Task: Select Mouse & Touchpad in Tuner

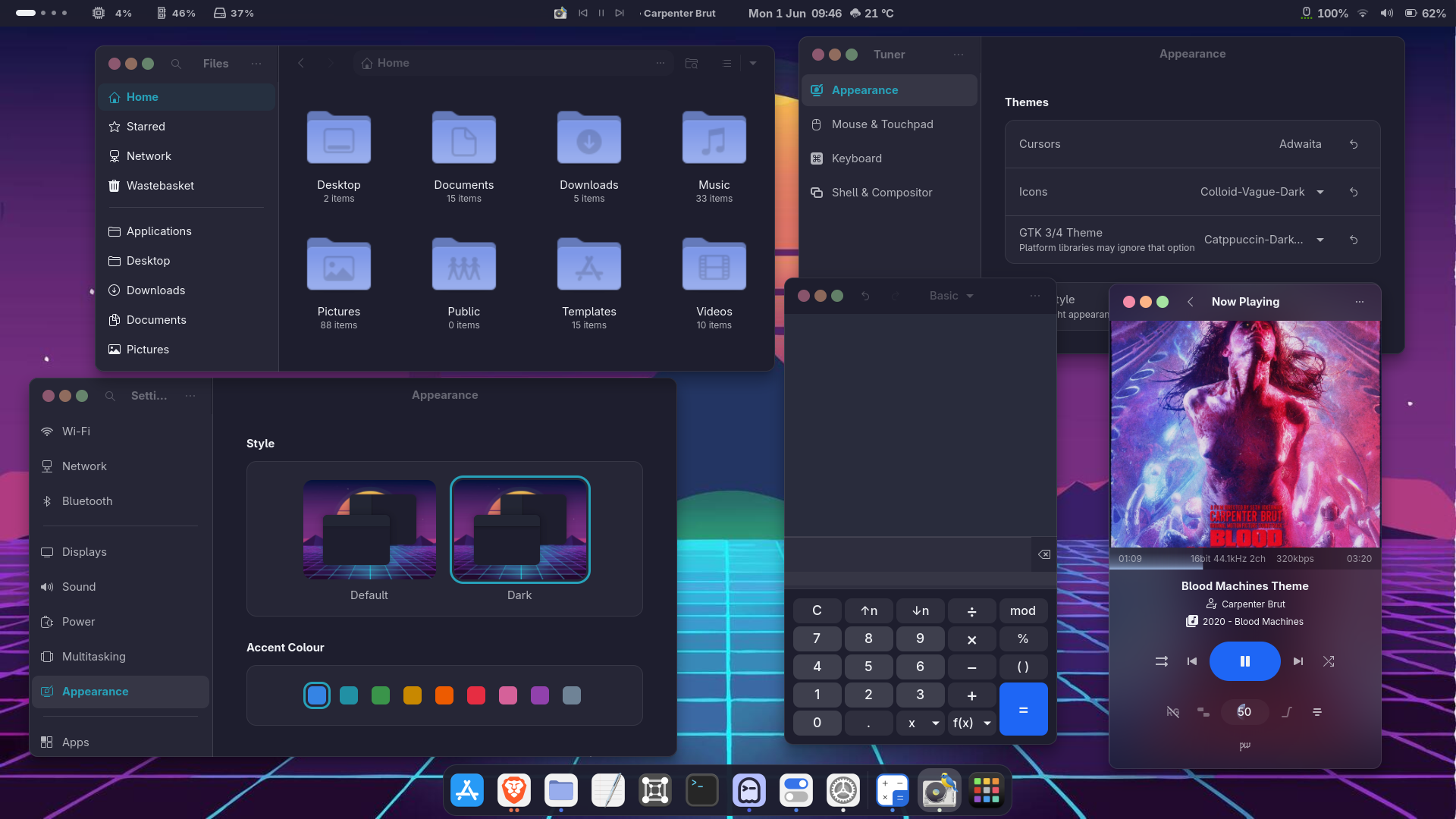Action: pos(890,124)
